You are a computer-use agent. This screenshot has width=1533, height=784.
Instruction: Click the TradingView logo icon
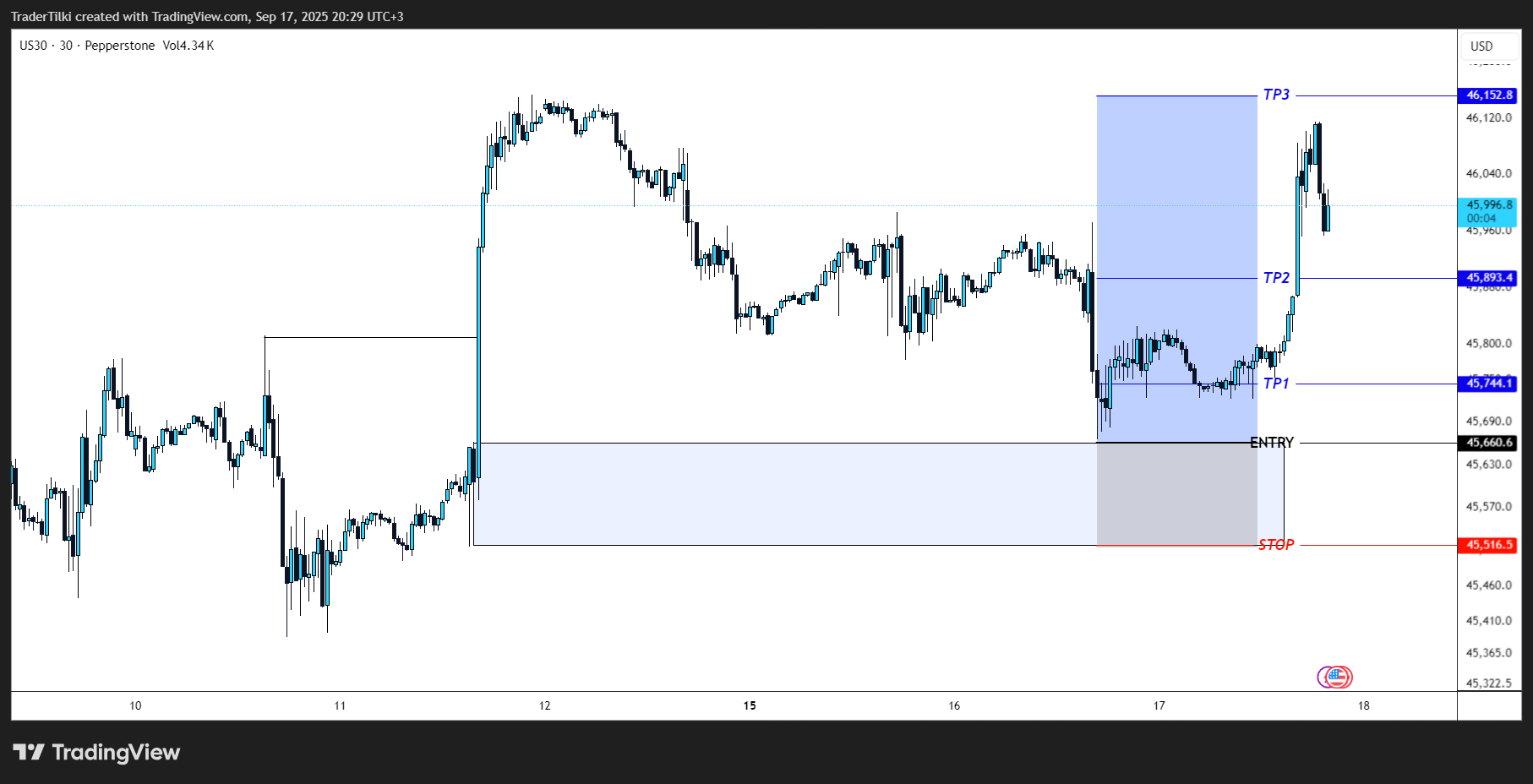(29, 752)
